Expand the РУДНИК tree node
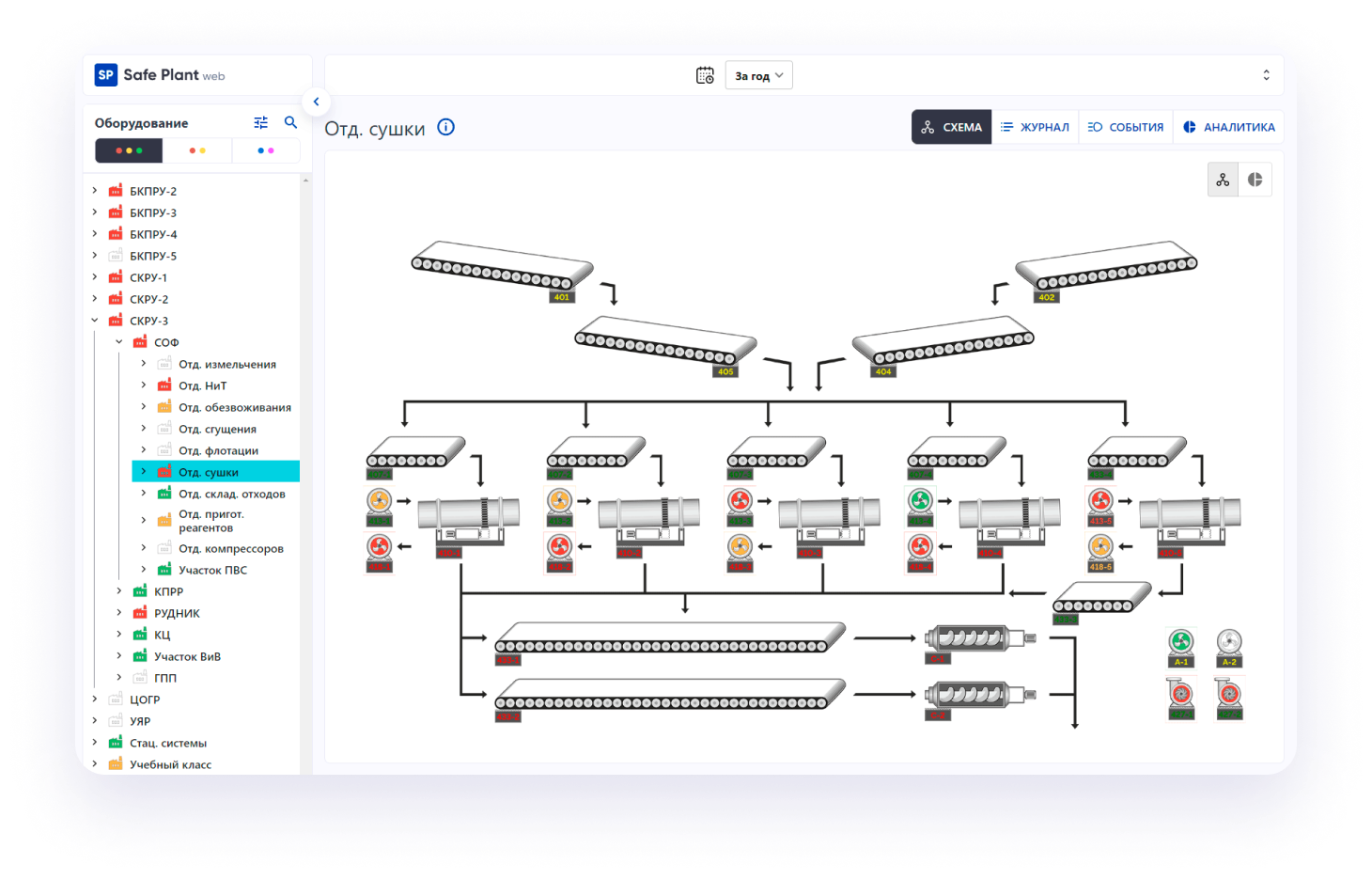This screenshot has width=1372, height=880. click(119, 612)
